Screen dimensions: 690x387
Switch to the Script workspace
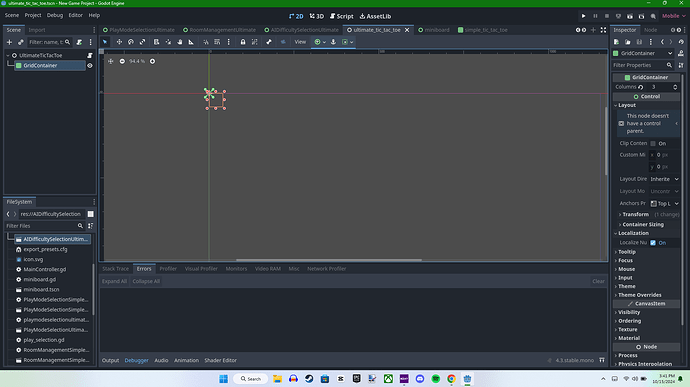(x=341, y=16)
